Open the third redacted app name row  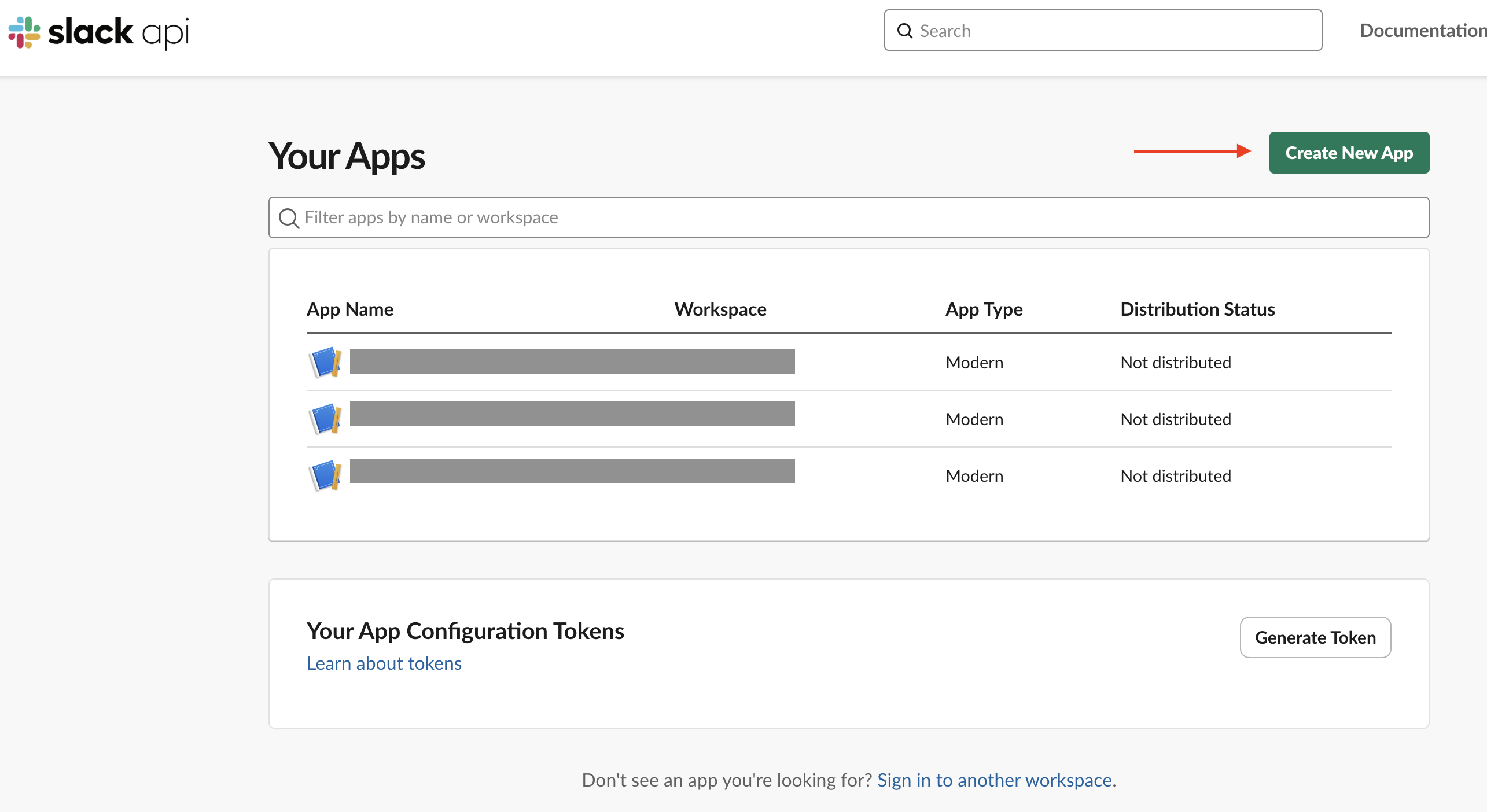coord(572,471)
